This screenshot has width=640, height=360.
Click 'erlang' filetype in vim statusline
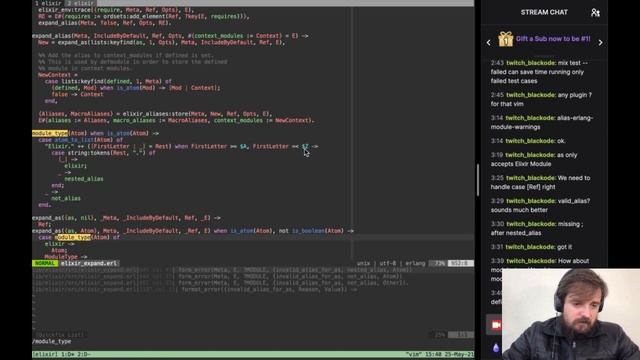tap(415, 263)
